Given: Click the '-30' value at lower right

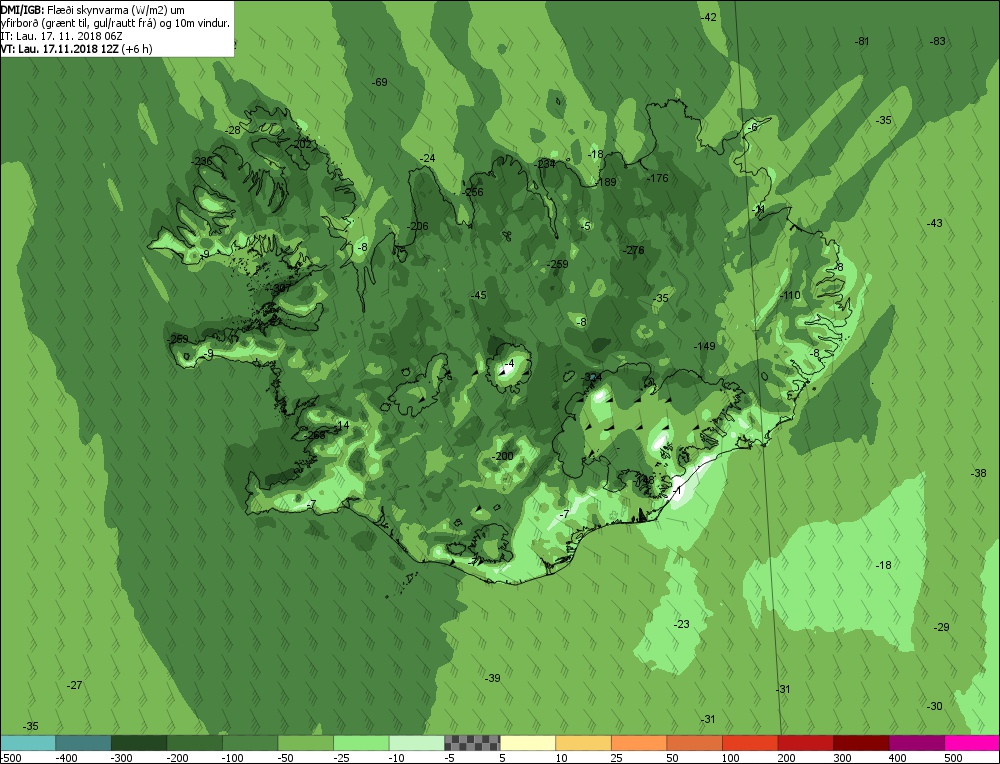Looking at the screenshot, I should pyautogui.click(x=934, y=707).
